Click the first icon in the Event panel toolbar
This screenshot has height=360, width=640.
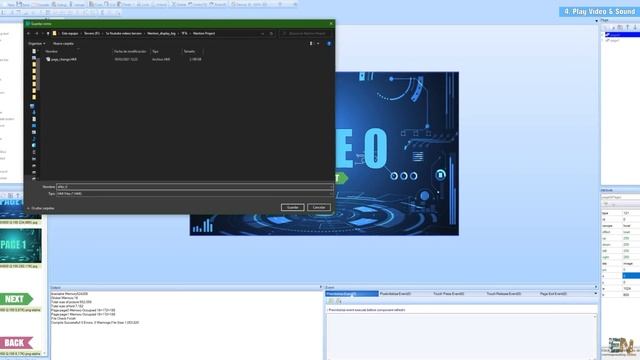point(331,301)
